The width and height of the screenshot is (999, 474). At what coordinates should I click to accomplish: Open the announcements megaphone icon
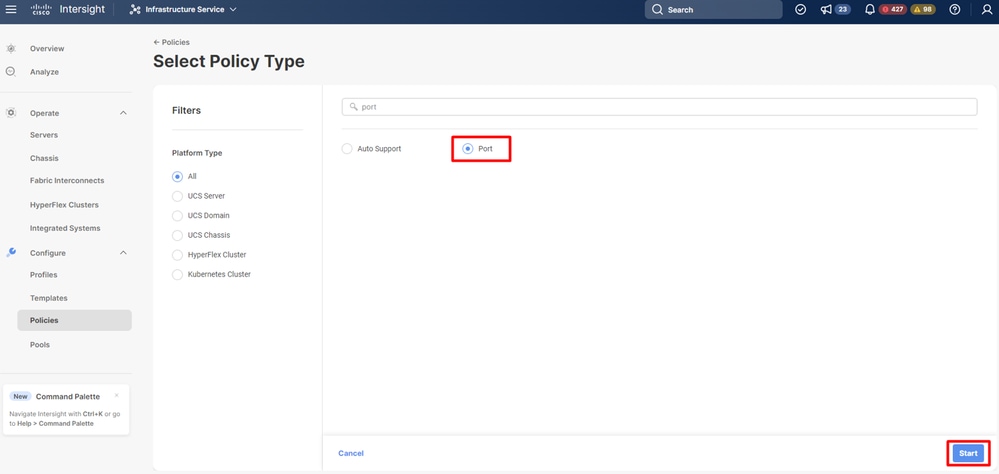826,10
